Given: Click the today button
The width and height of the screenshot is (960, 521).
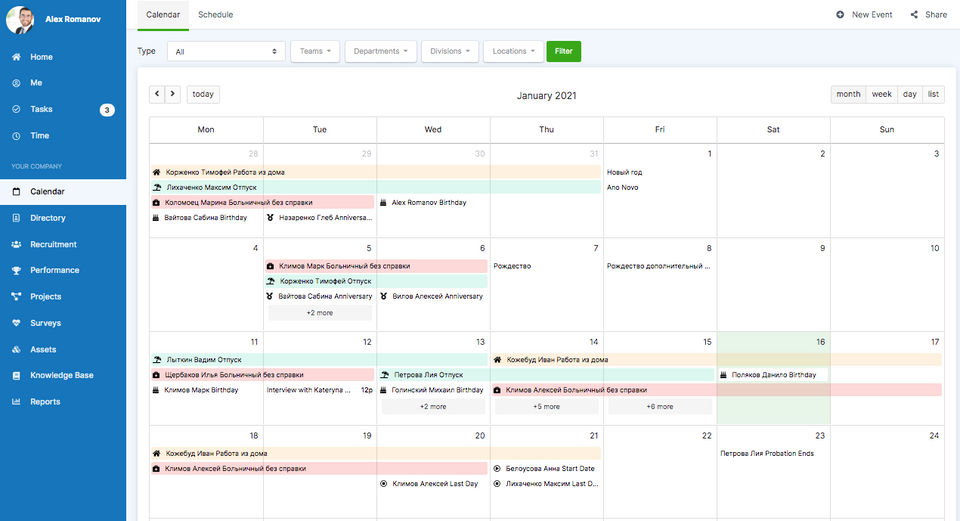Looking at the screenshot, I should tap(203, 94).
